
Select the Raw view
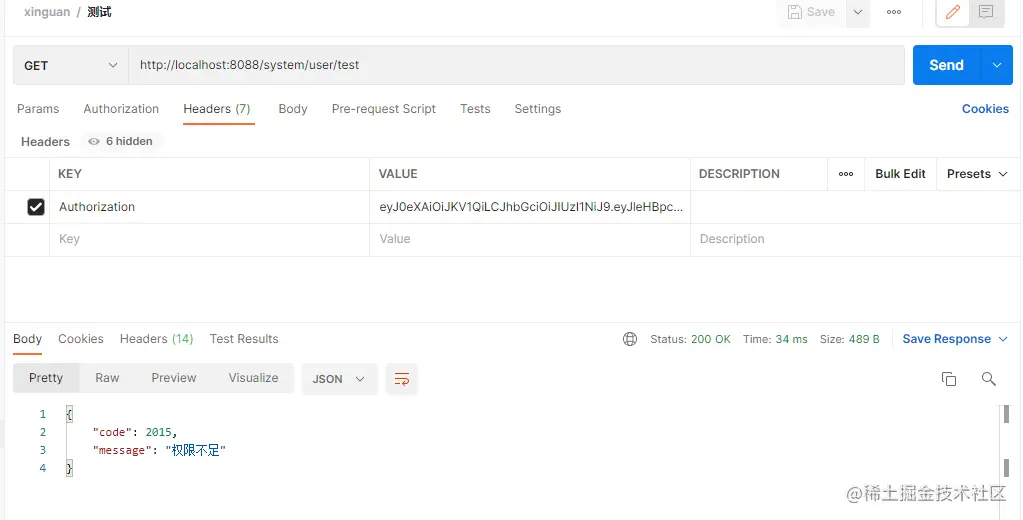107,378
